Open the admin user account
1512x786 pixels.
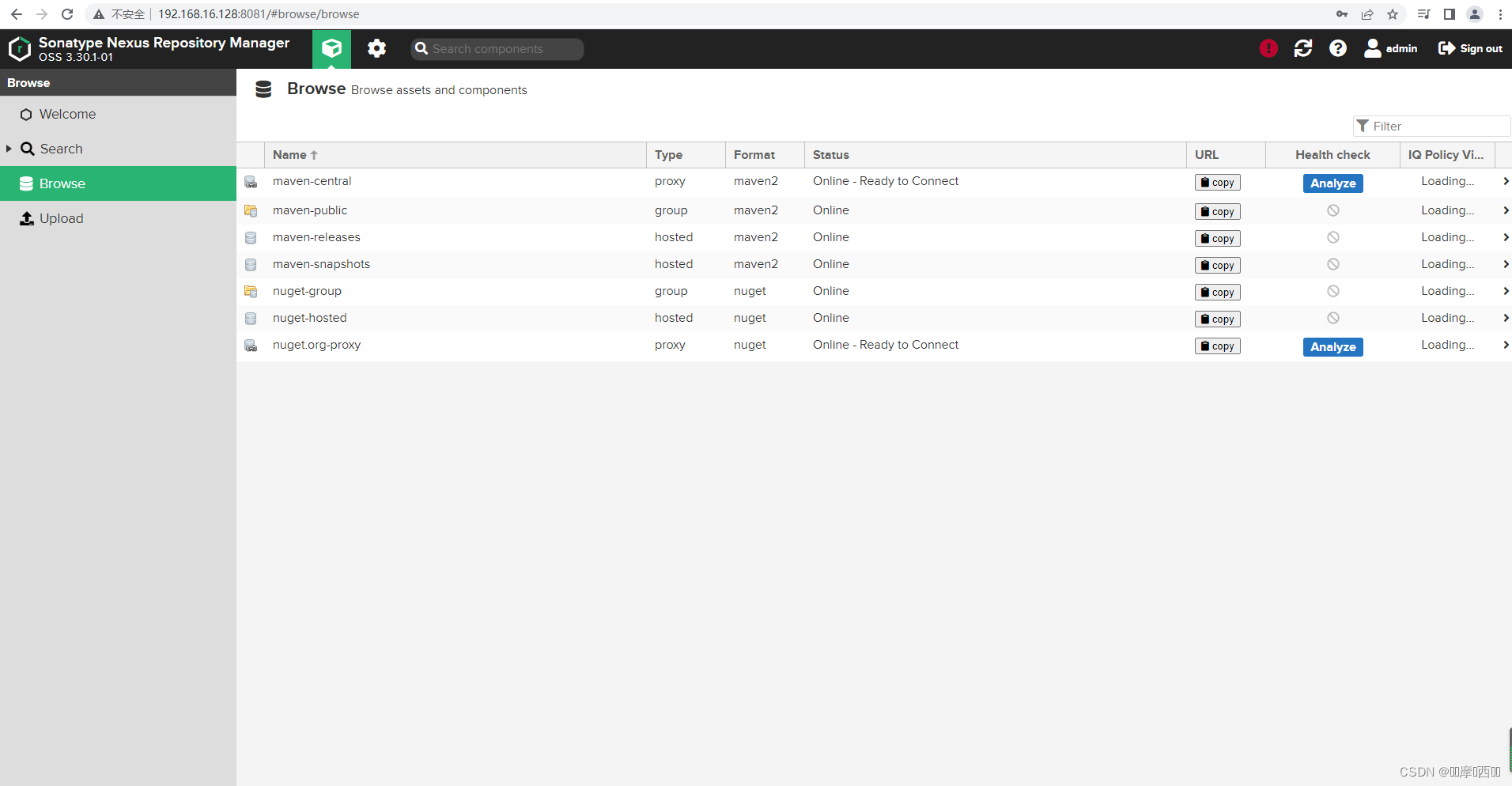(1391, 48)
